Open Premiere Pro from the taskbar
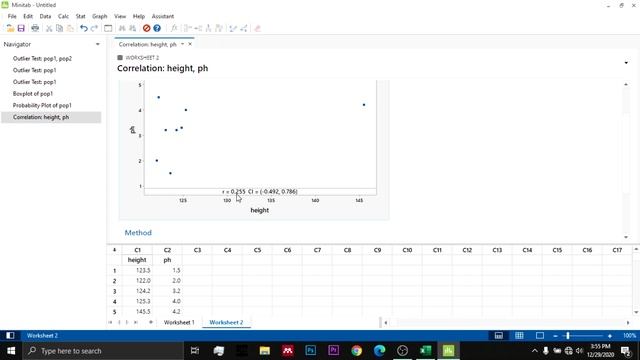Viewport: 640px width, 360px height. click(333, 351)
